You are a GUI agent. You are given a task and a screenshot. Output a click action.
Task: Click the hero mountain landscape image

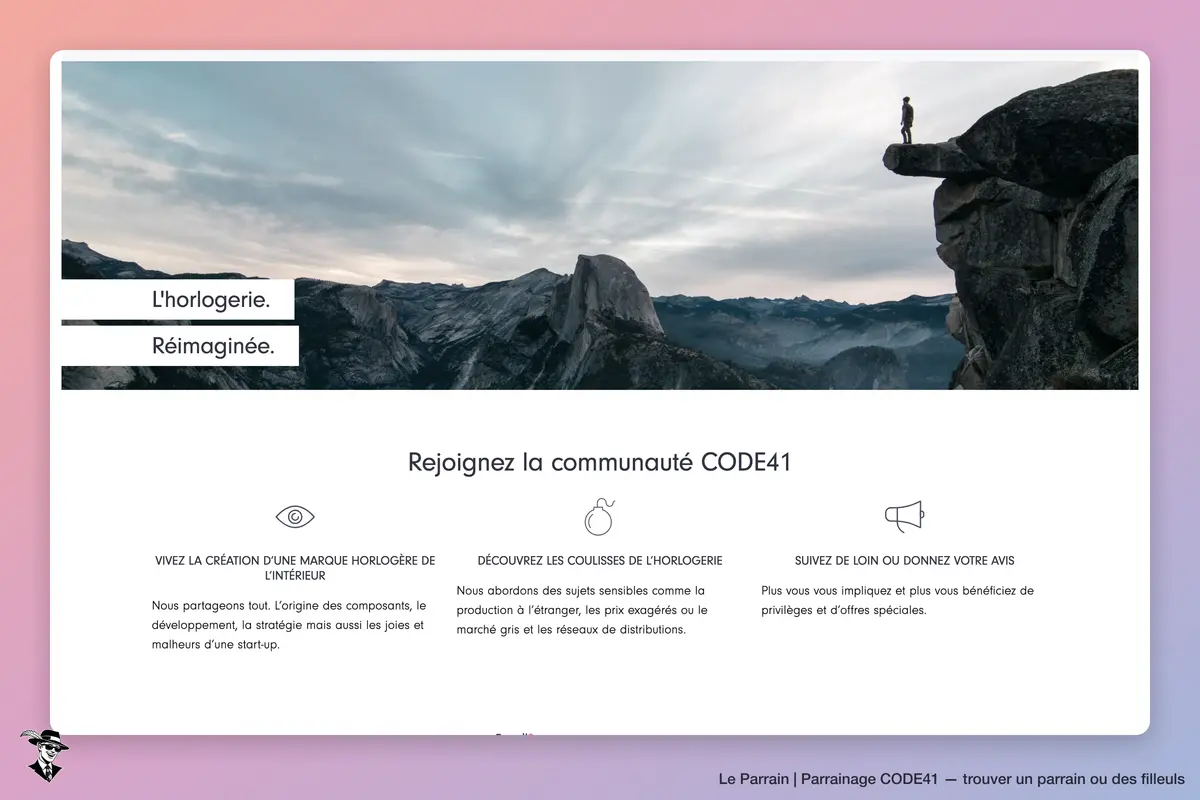click(599, 225)
